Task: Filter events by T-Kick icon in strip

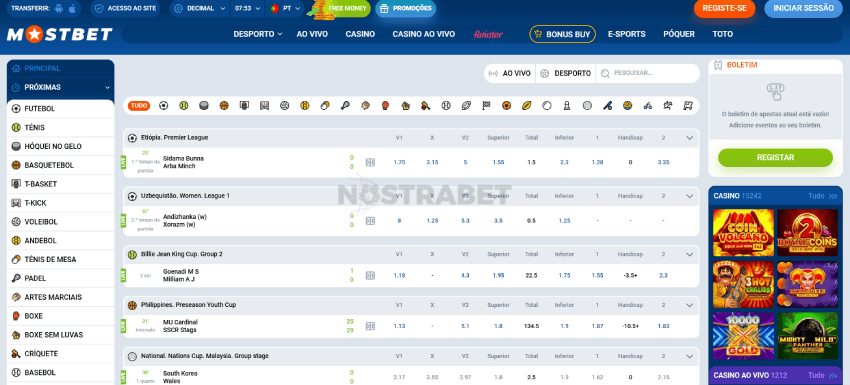Action: point(264,106)
